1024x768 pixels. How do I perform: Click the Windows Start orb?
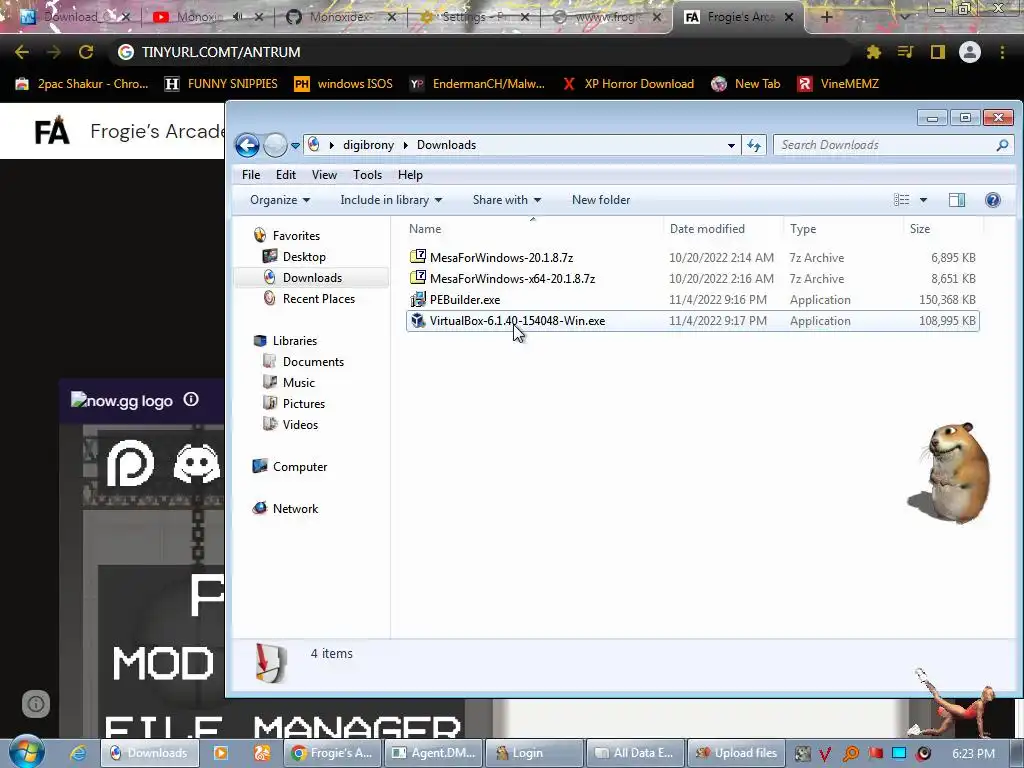26,752
